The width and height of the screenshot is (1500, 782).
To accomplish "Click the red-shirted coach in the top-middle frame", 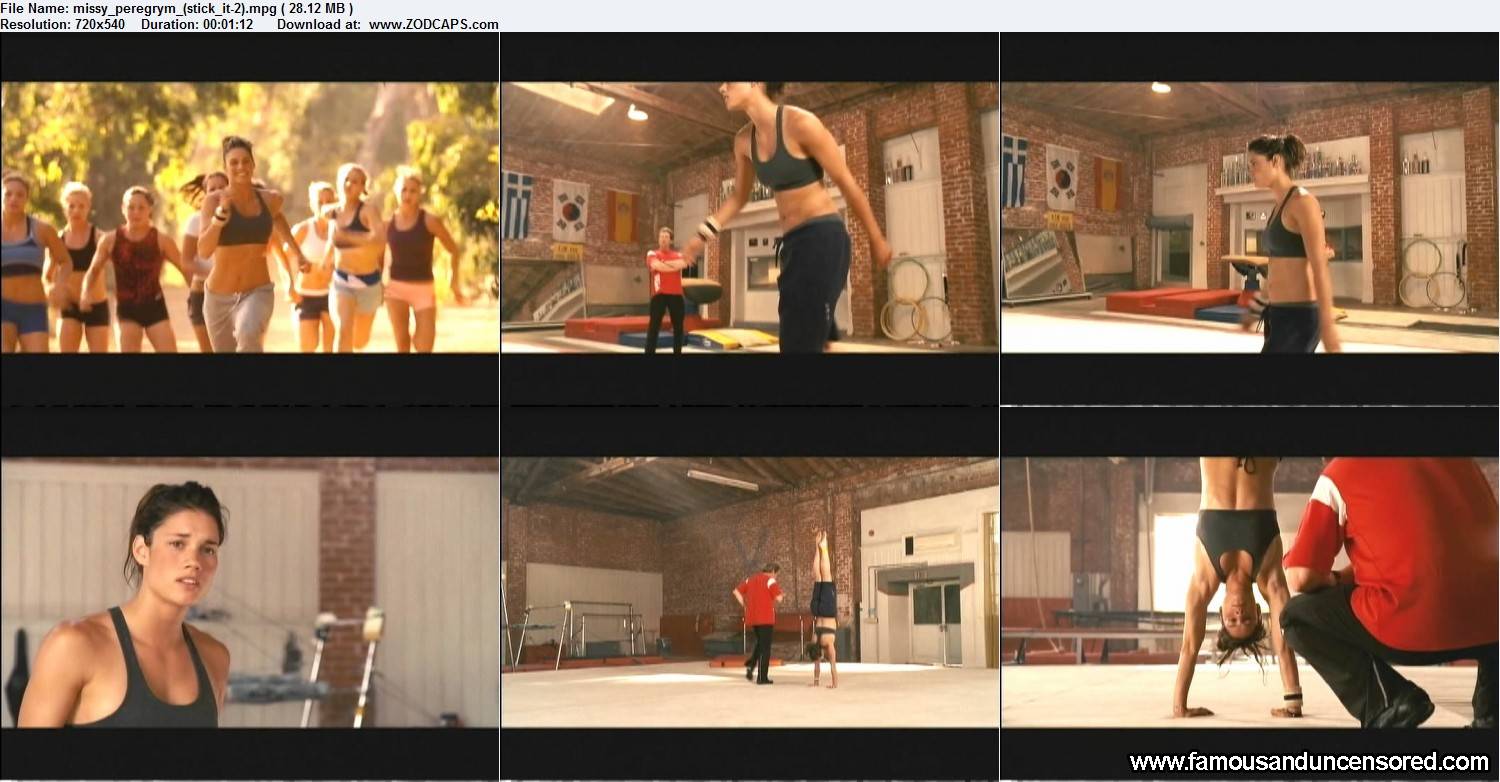I will pos(664,289).
